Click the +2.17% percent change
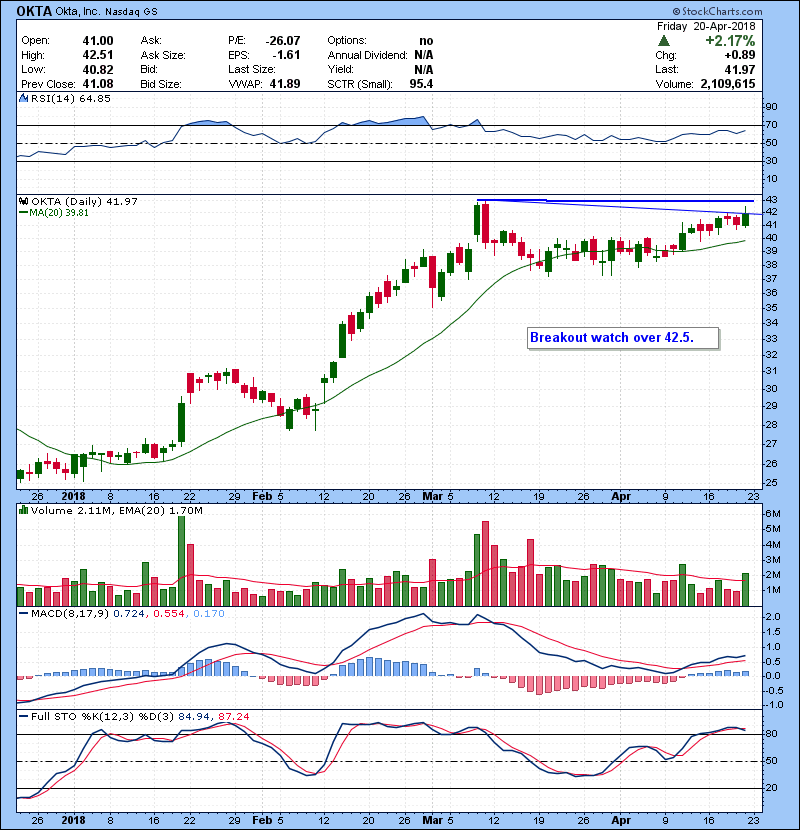This screenshot has height=830, width=800. [730, 41]
